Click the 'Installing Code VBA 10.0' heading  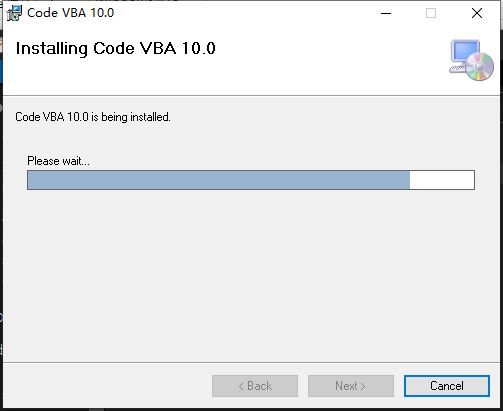click(116, 49)
